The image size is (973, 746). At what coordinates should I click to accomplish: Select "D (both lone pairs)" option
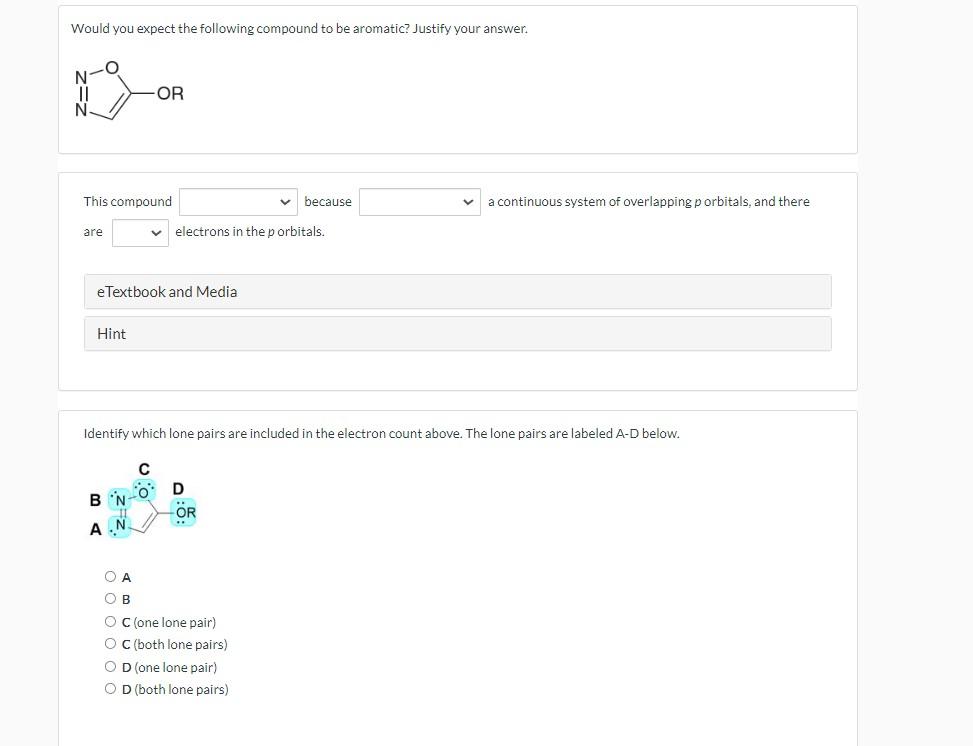[x=111, y=688]
